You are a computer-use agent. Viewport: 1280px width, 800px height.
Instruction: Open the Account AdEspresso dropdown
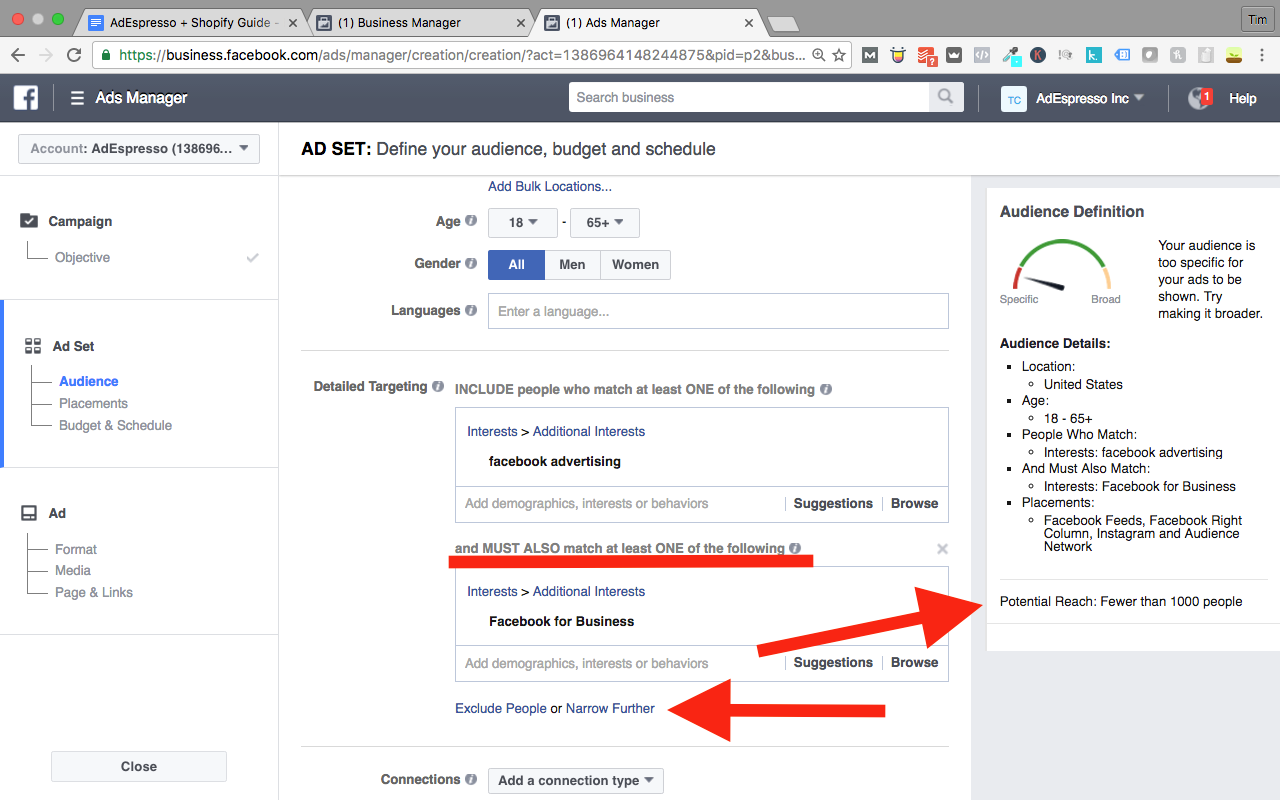(x=139, y=149)
